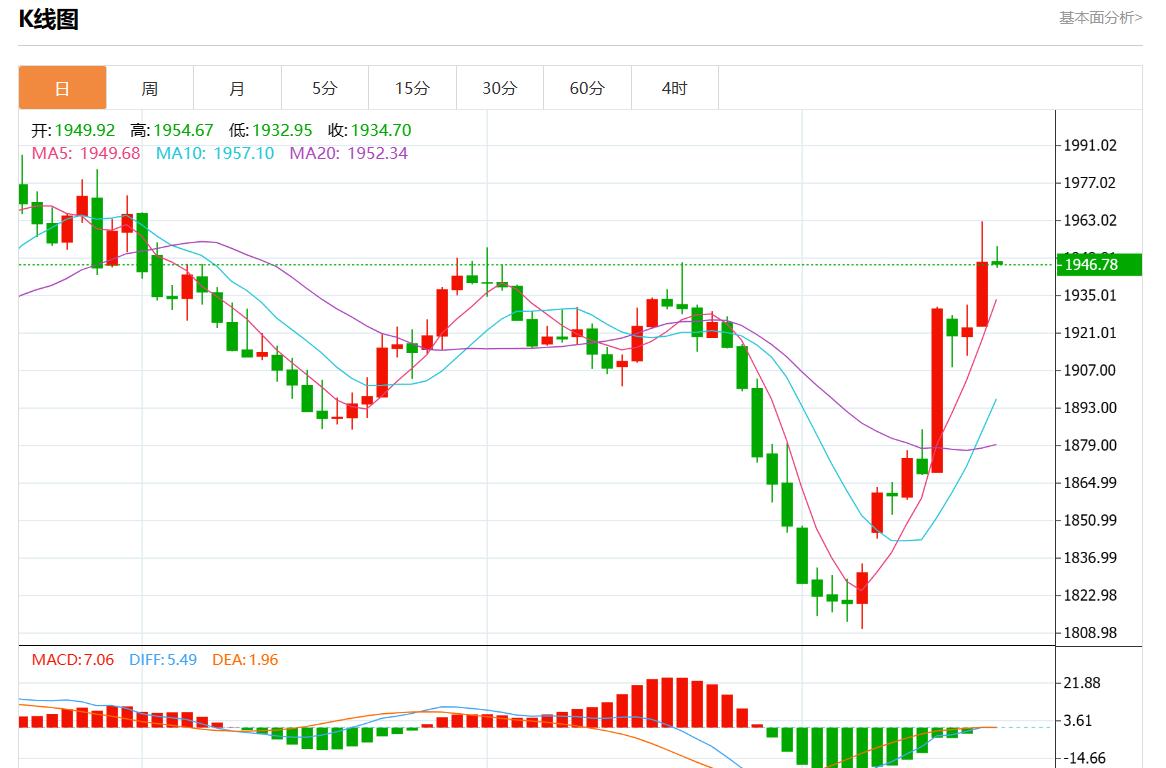Click the 1893.00 price axis label
The width and height of the screenshot is (1166, 768).
[x=1090, y=407]
